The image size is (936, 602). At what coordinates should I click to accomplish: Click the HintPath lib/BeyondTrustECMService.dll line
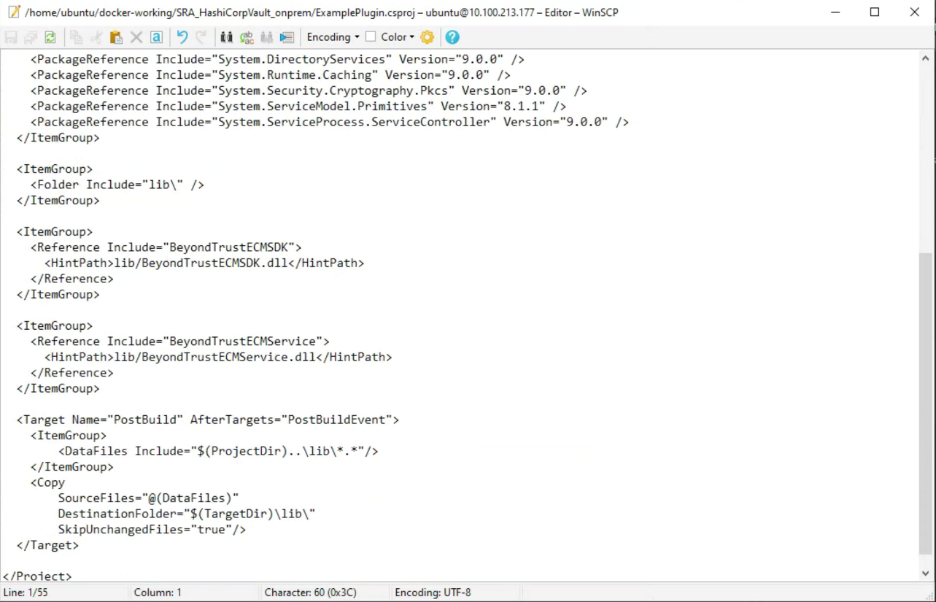click(x=218, y=357)
